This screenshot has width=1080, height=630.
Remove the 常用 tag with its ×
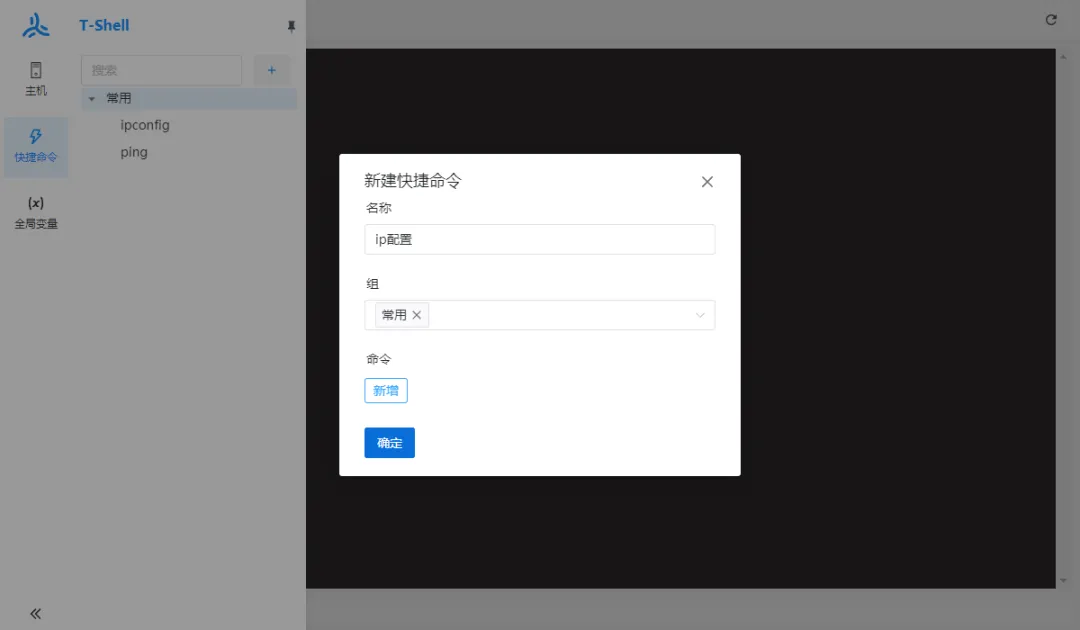[416, 314]
